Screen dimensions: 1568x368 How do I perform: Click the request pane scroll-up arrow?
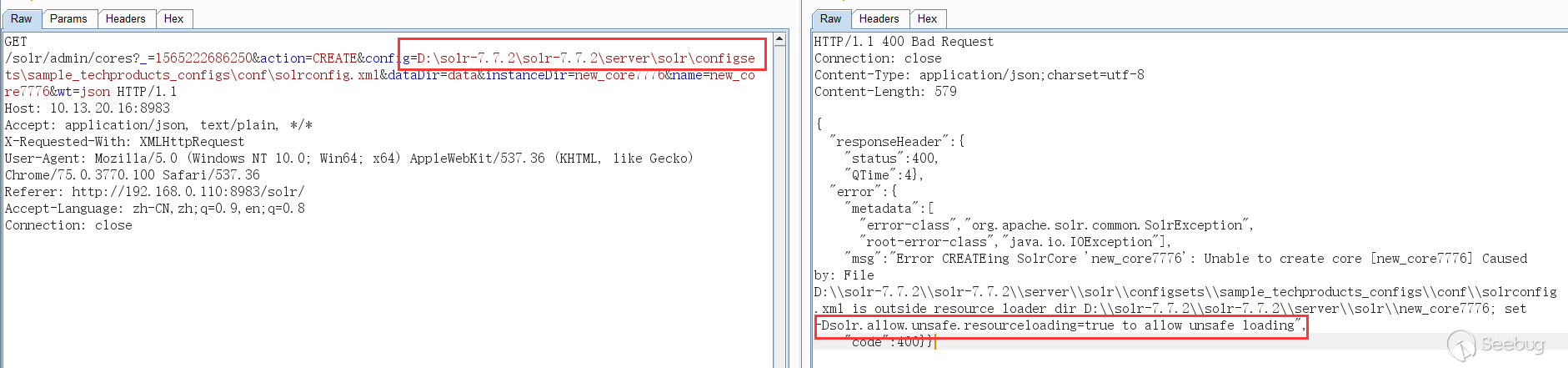click(779, 39)
